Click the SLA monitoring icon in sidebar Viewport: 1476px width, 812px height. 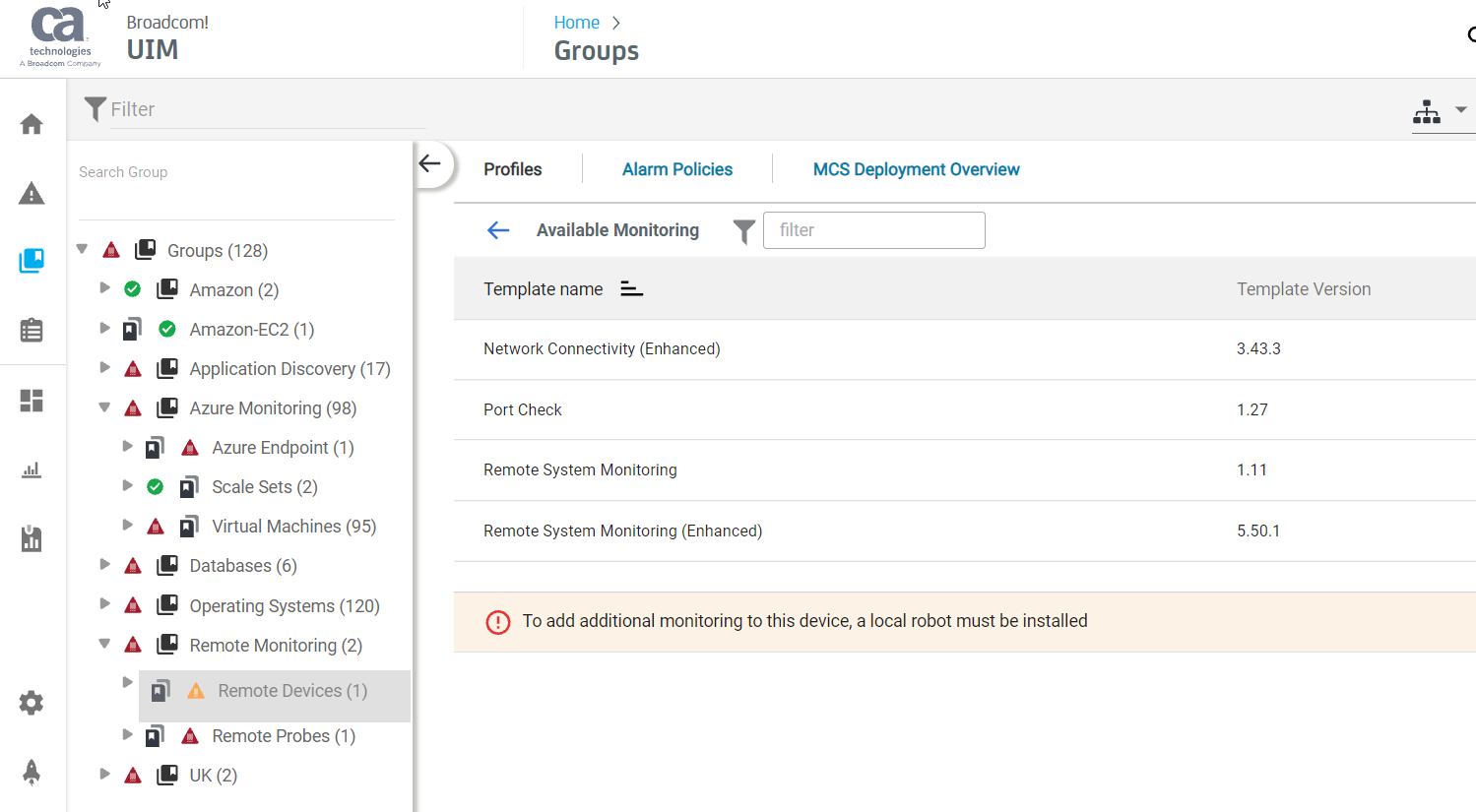31,538
